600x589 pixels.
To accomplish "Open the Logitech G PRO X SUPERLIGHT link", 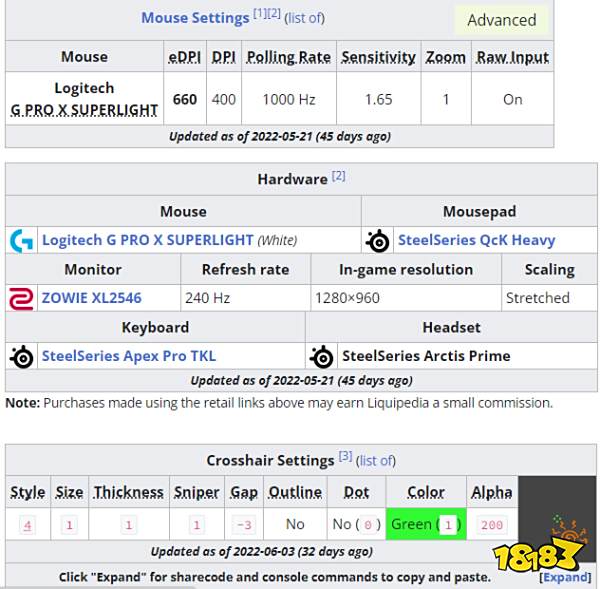I will point(147,240).
